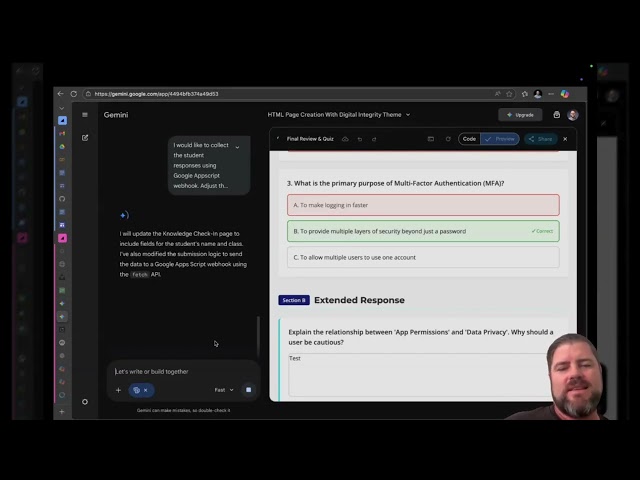Add a new tab with the sidebar plus
This screenshot has width=640, height=480.
[62, 411]
